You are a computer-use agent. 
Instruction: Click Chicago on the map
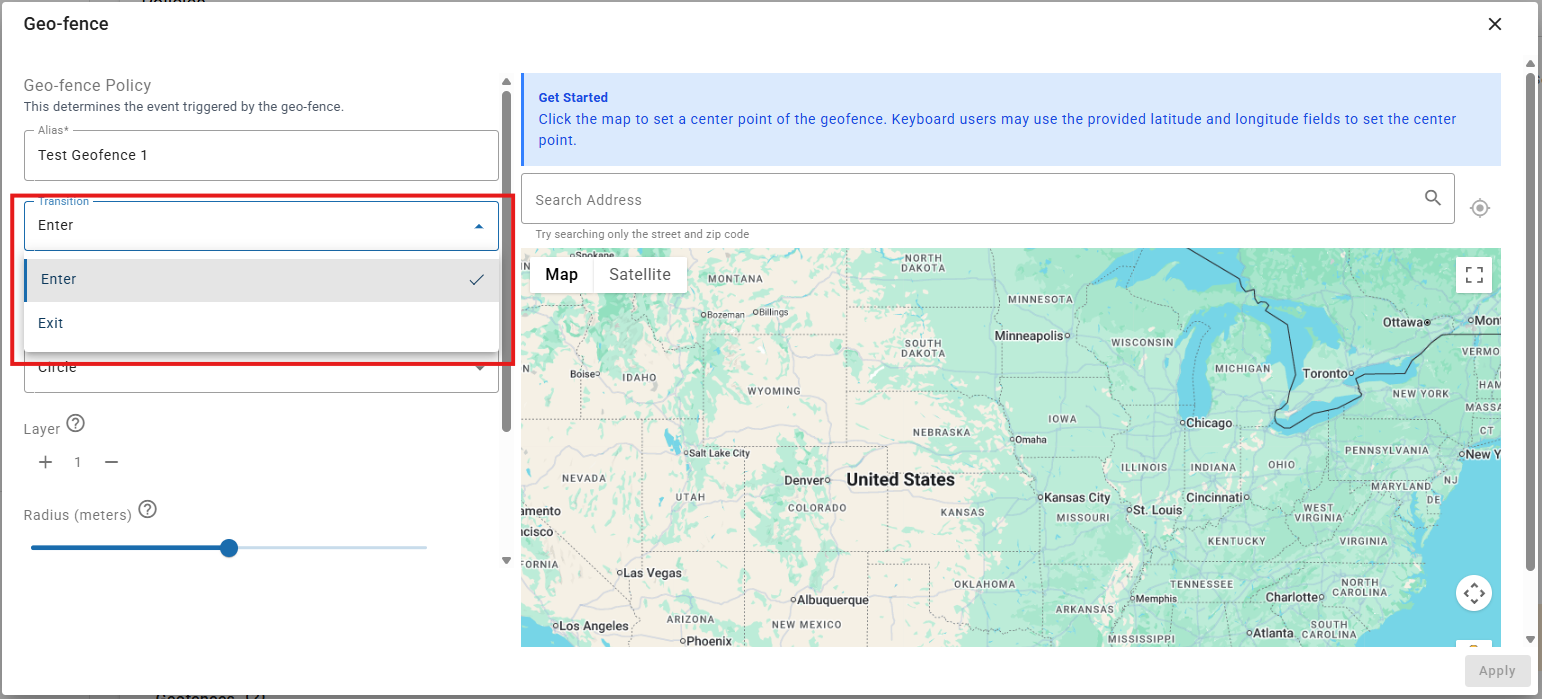coord(1208,423)
